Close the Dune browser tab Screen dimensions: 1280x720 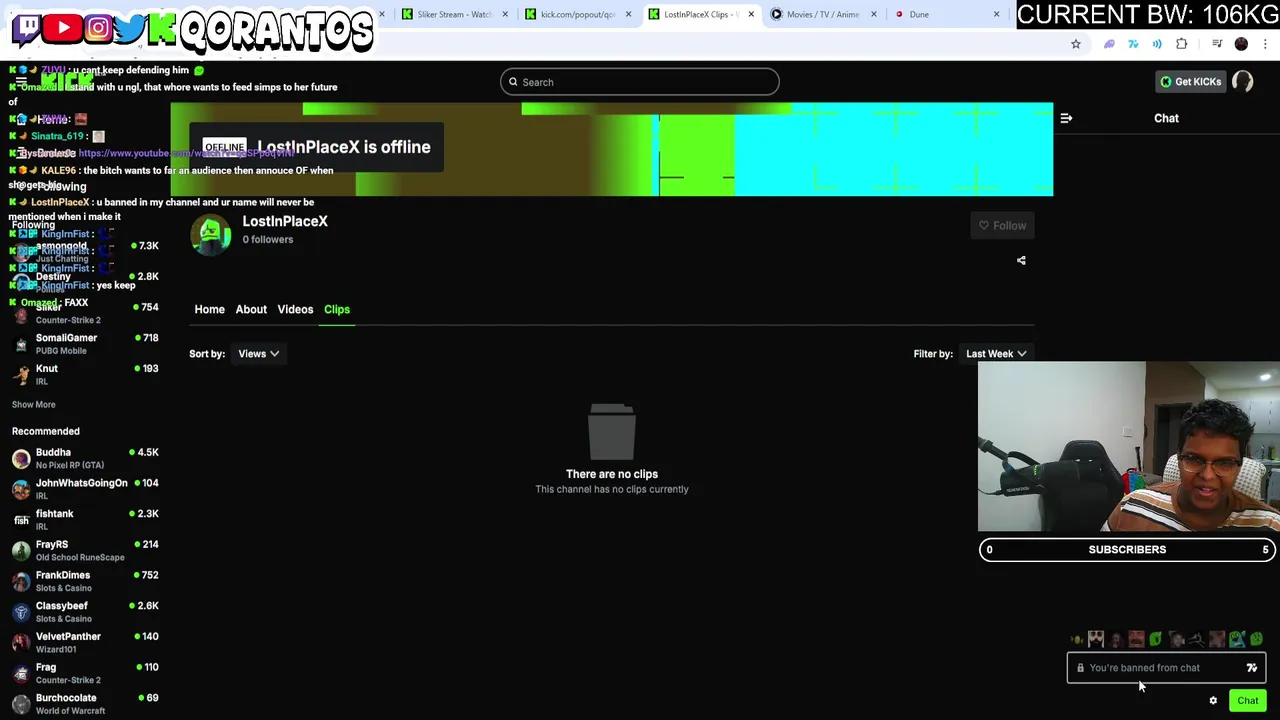(996, 14)
